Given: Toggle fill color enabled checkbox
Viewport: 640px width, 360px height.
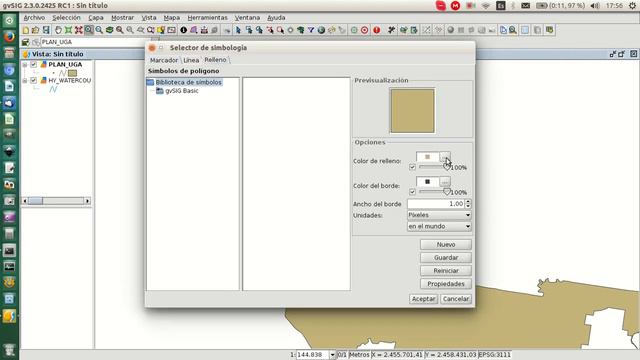Looking at the screenshot, I should 412,167.
